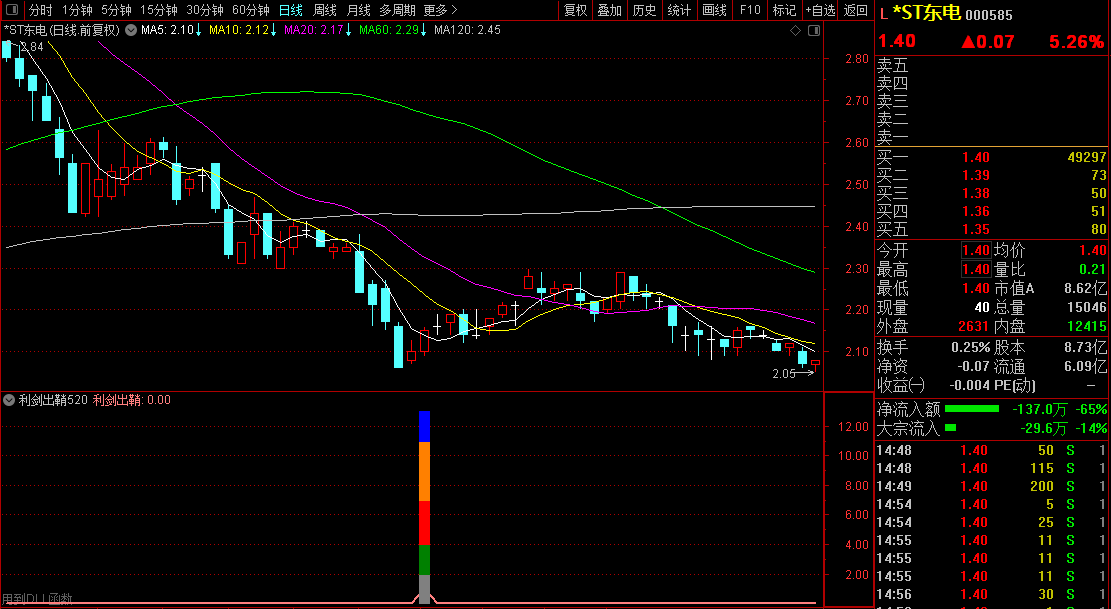This screenshot has width=1111, height=609.
Task: Click the MA10 down-arrow indicator
Action: pos(274,31)
